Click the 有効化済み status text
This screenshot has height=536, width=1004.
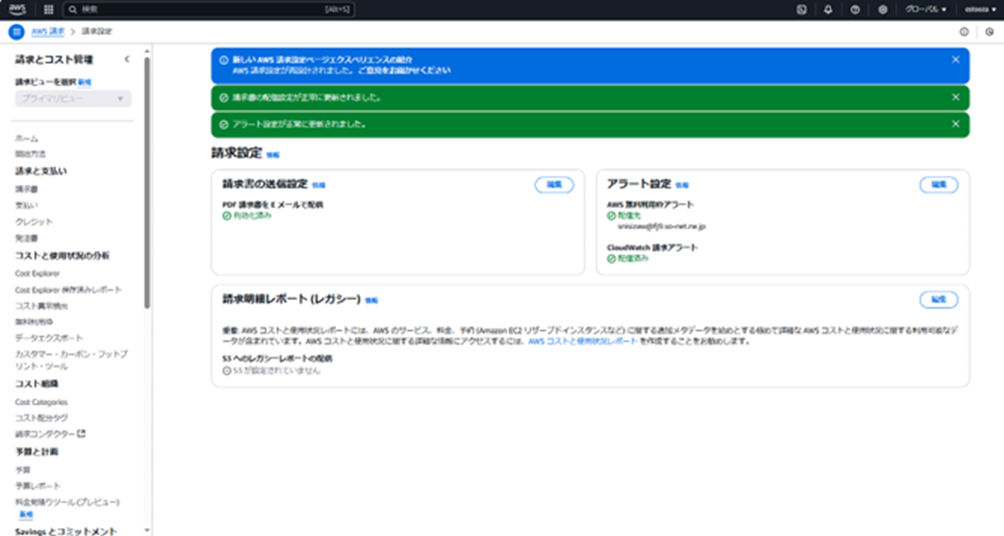coord(252,216)
